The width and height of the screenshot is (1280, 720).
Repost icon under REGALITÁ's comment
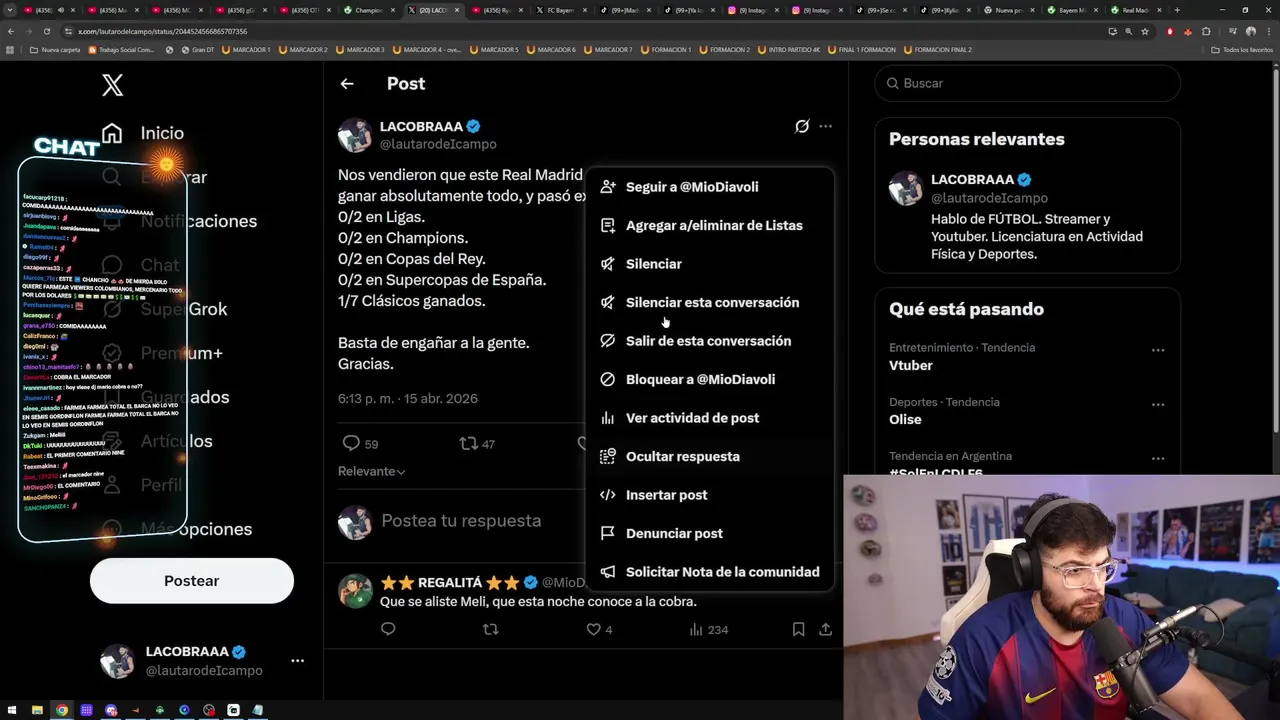point(490,629)
